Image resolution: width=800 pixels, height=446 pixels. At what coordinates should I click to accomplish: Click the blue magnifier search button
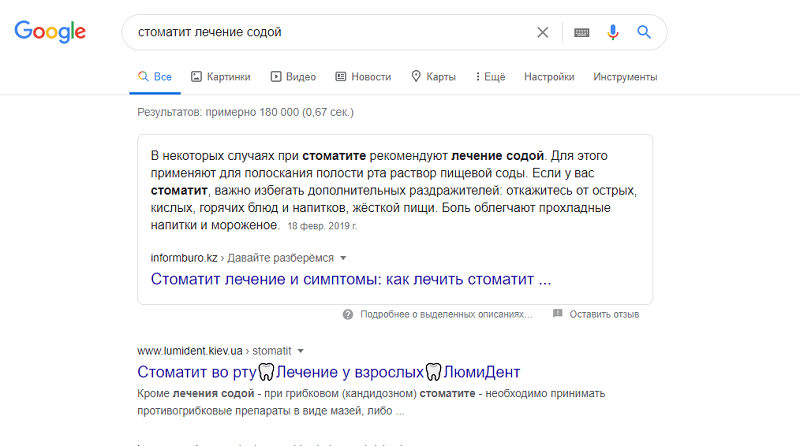coord(644,32)
